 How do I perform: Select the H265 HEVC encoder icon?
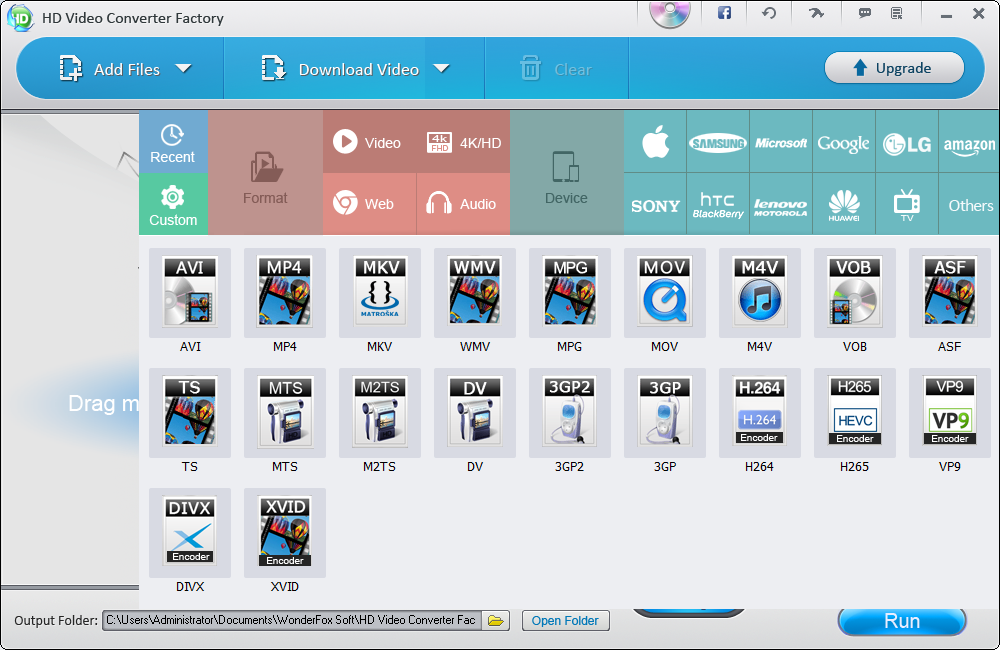855,412
